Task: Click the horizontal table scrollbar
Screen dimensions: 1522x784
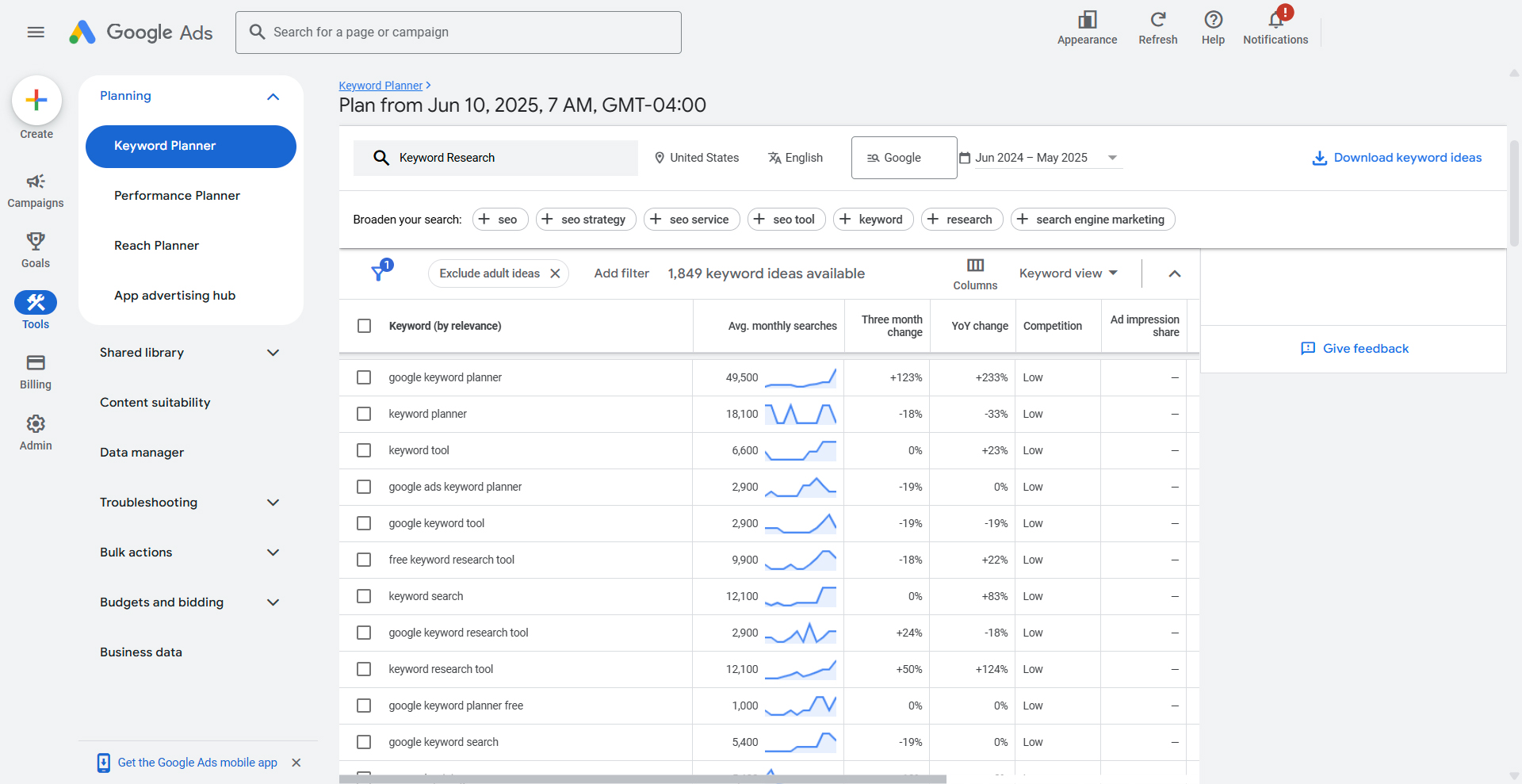Action: [x=642, y=779]
